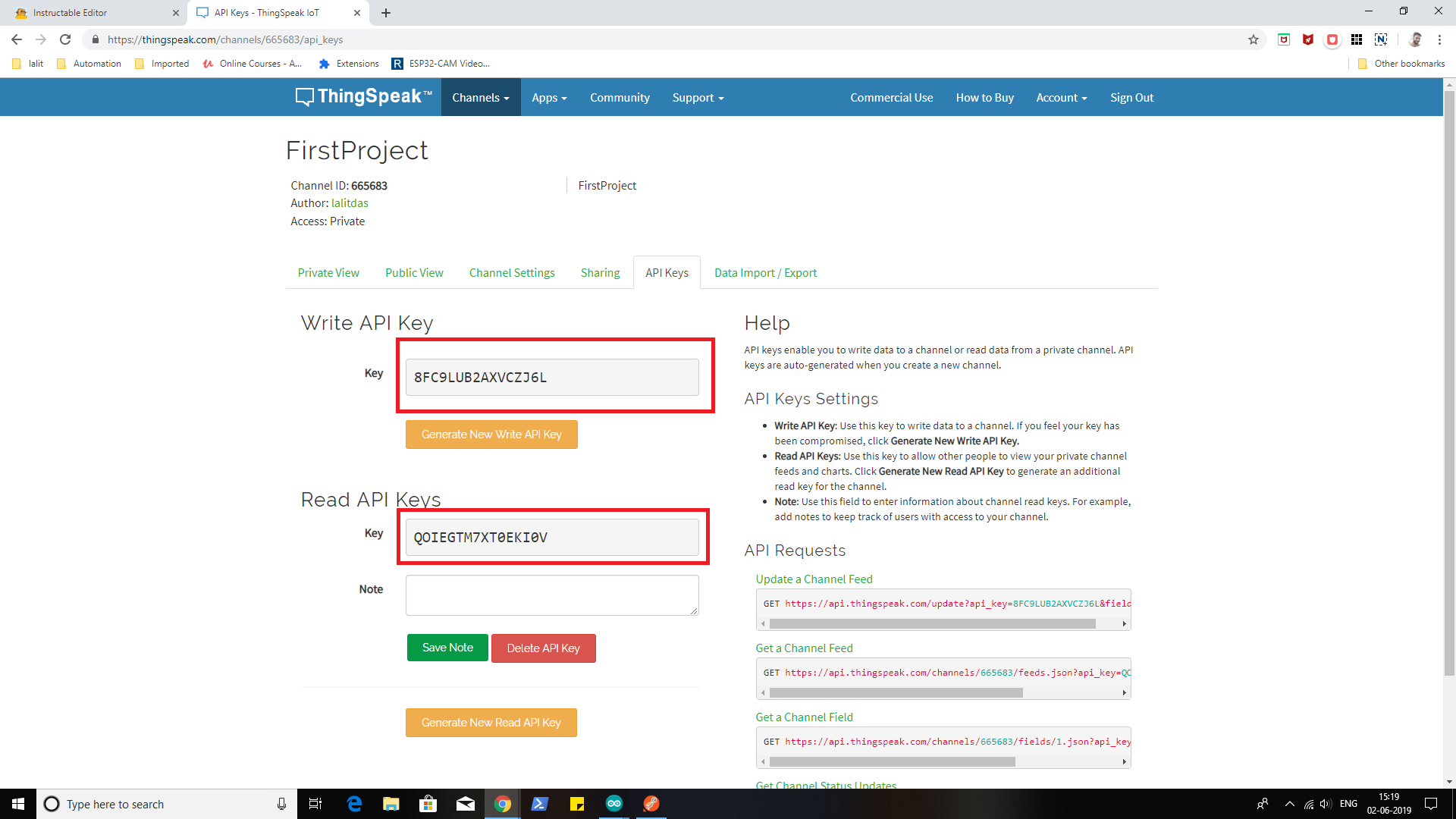Click the Get a Channel Field link
This screenshot has width=1456, height=819.
(804, 717)
